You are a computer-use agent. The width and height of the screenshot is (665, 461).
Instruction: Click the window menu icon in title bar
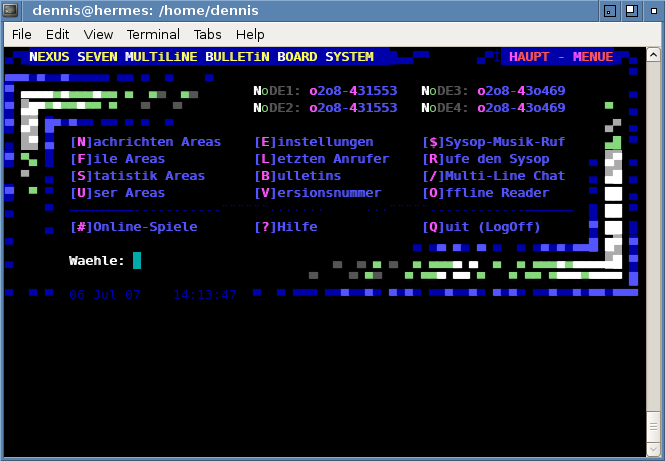click(13, 10)
